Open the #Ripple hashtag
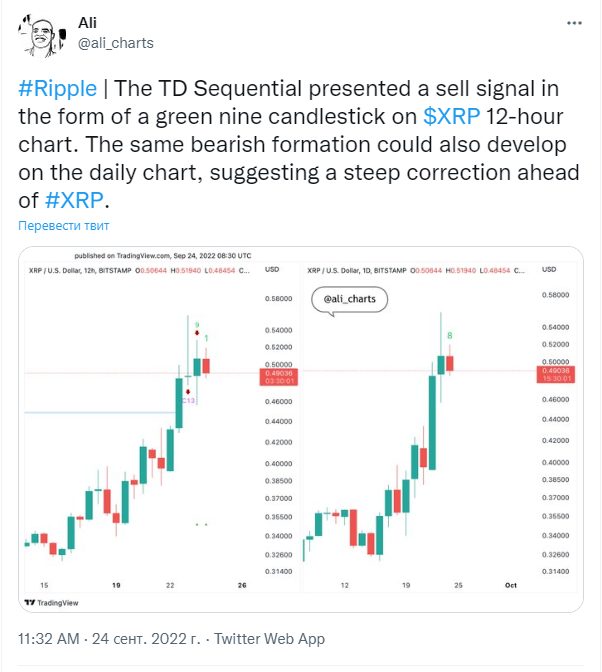This screenshot has height=672, width=602. (x=57, y=89)
